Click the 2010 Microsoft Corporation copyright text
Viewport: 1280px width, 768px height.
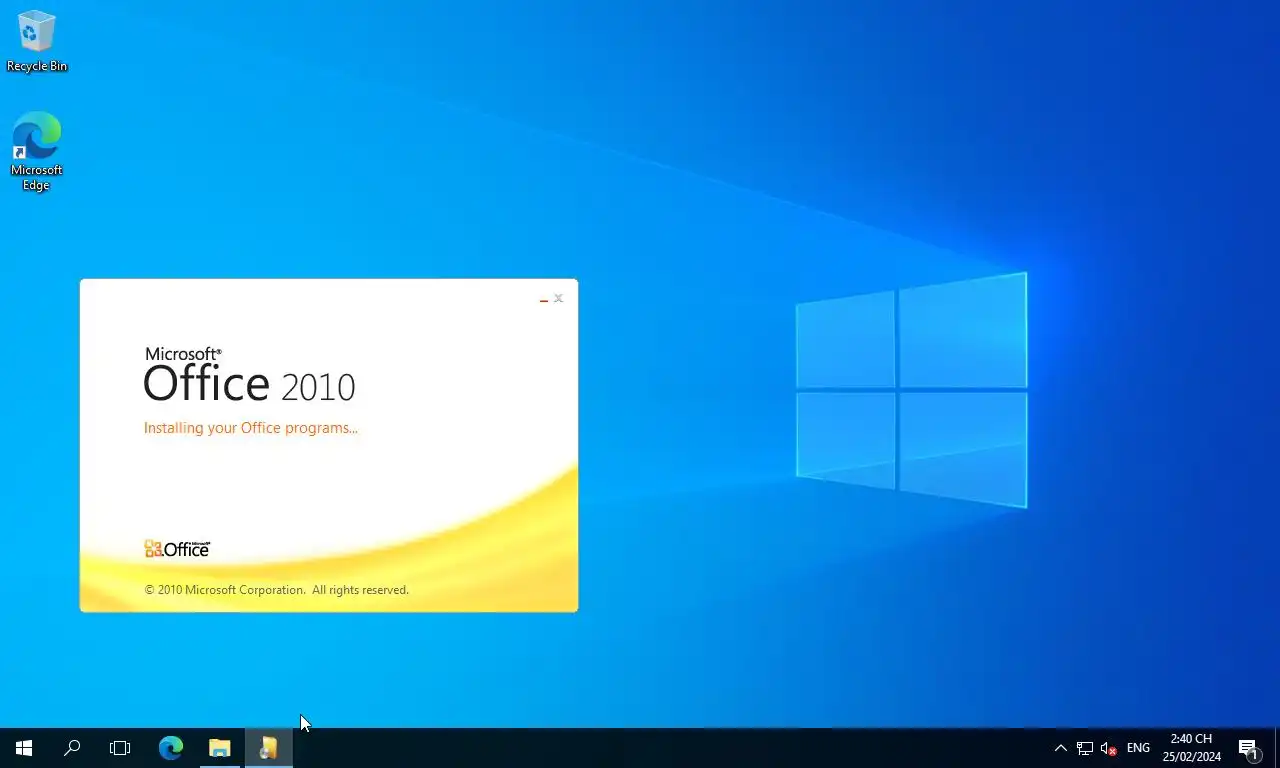[277, 590]
